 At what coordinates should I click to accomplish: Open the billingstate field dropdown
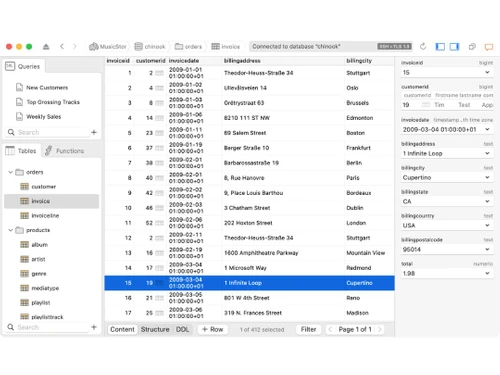487,201
